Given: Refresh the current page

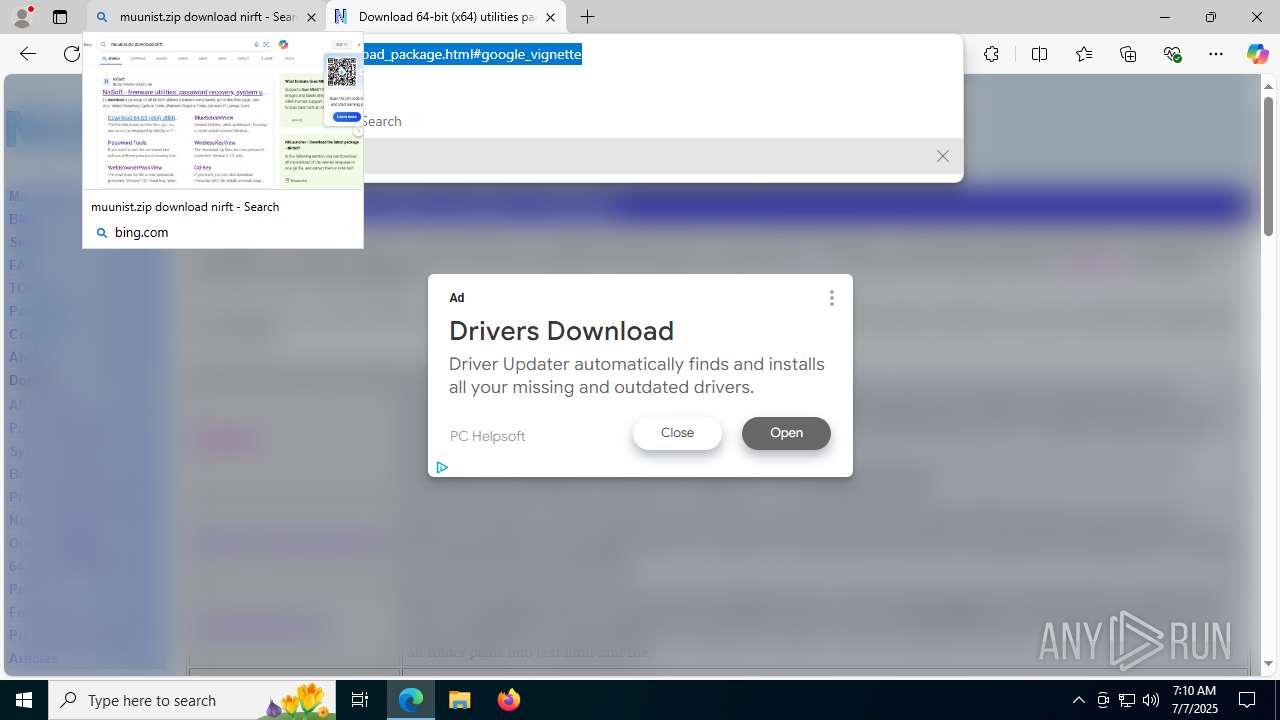Looking at the screenshot, I should (72, 54).
